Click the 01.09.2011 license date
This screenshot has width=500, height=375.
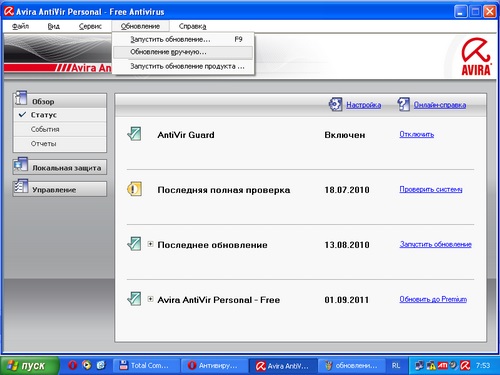(x=347, y=300)
